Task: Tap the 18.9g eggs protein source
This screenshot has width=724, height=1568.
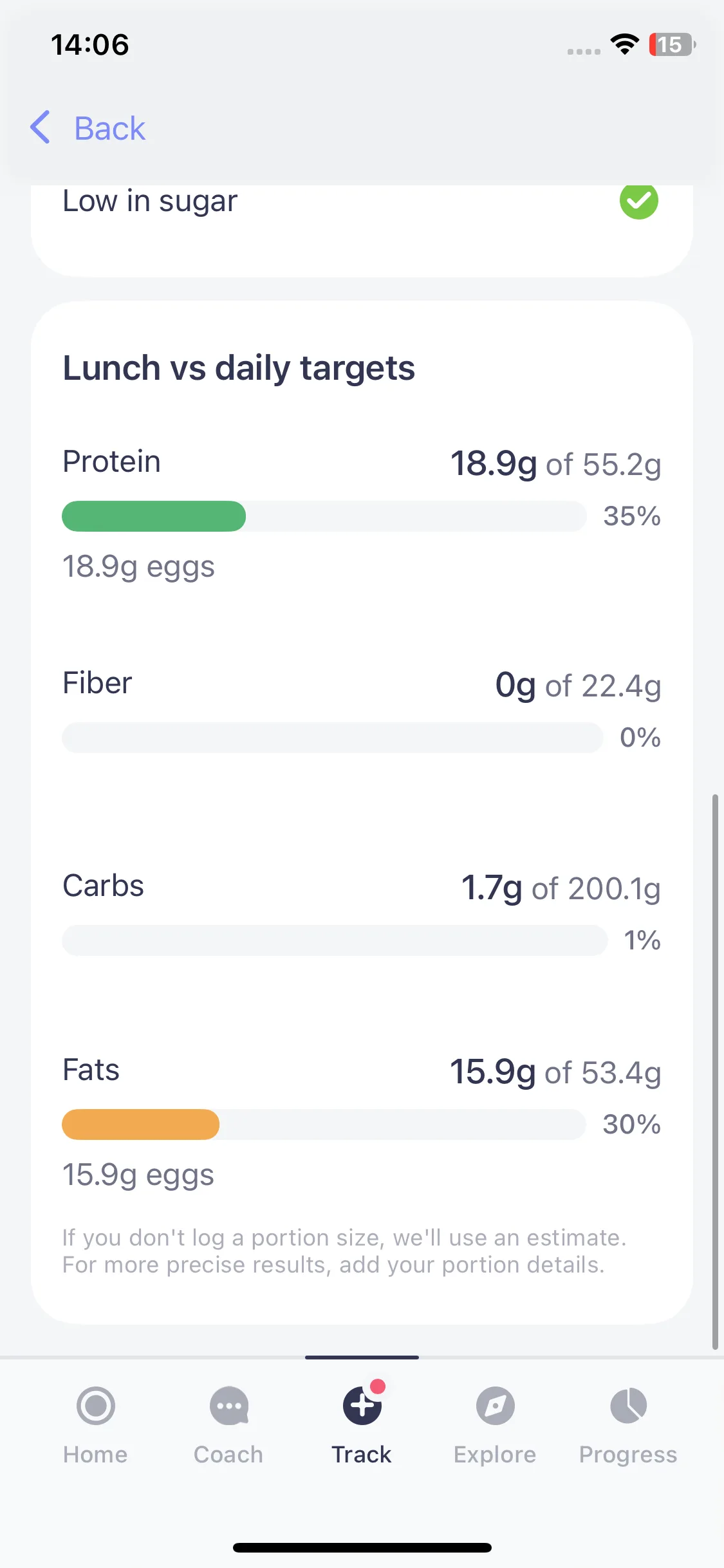Action: (138, 567)
